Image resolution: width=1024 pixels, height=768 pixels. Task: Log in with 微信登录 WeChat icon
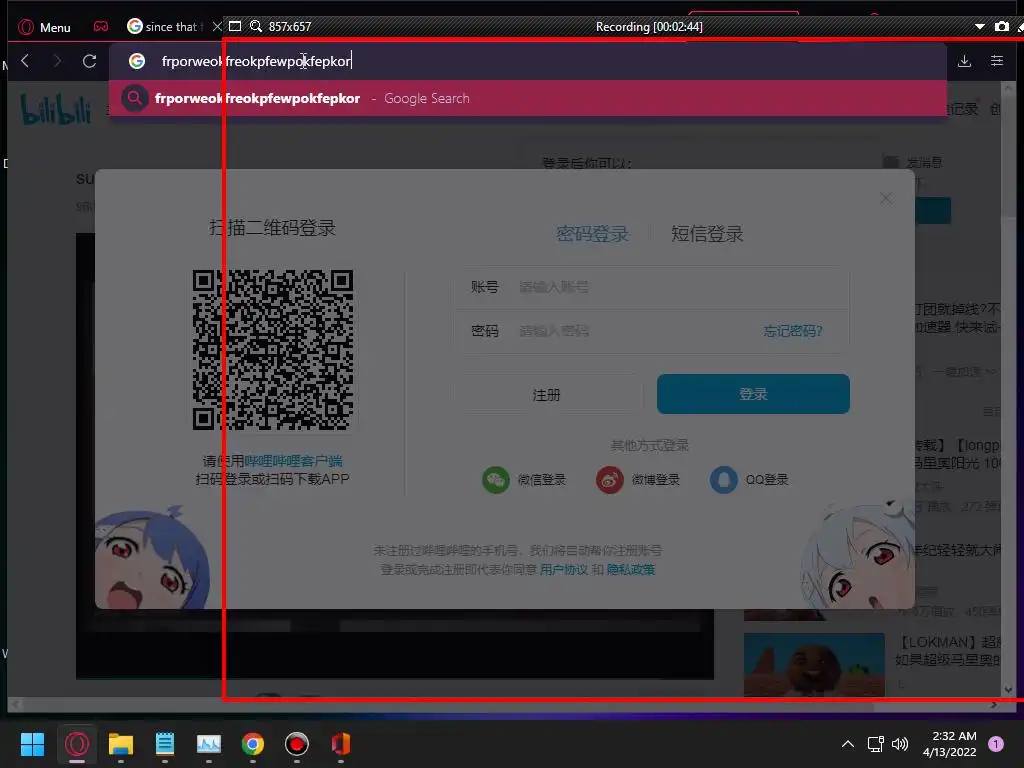point(496,480)
